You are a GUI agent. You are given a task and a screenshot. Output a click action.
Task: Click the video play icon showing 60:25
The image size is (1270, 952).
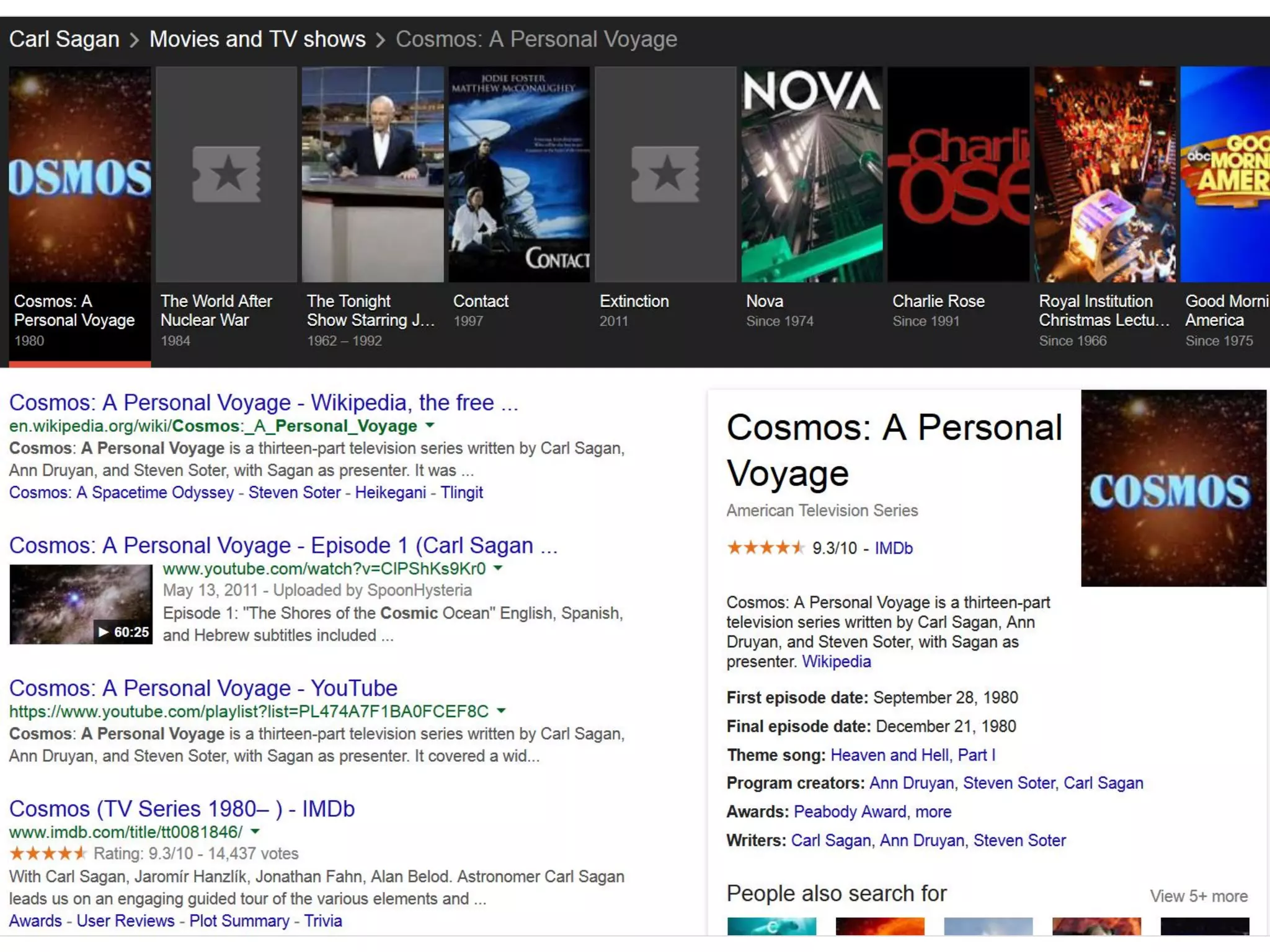(104, 632)
